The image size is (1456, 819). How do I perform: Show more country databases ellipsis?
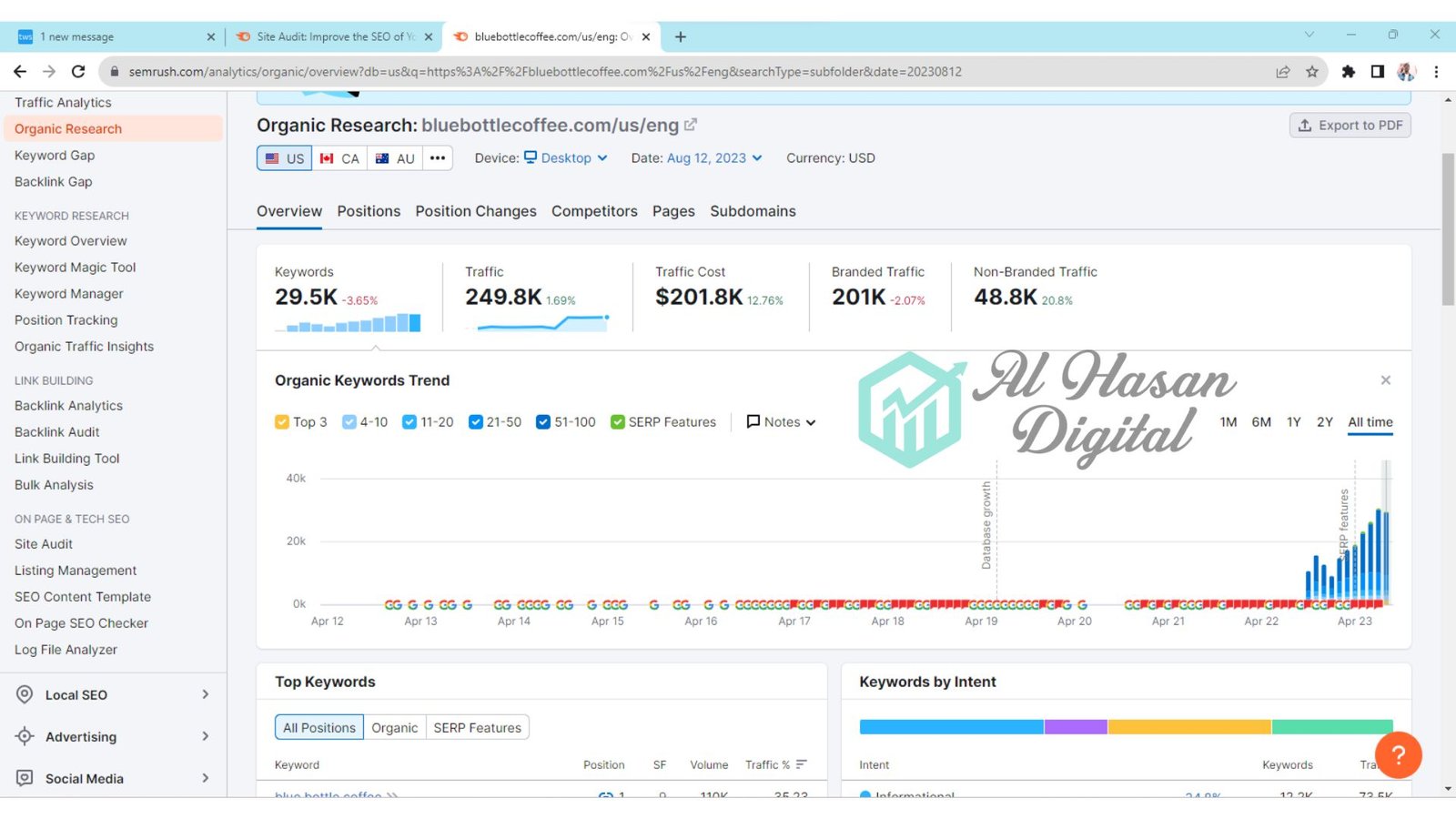(x=438, y=158)
